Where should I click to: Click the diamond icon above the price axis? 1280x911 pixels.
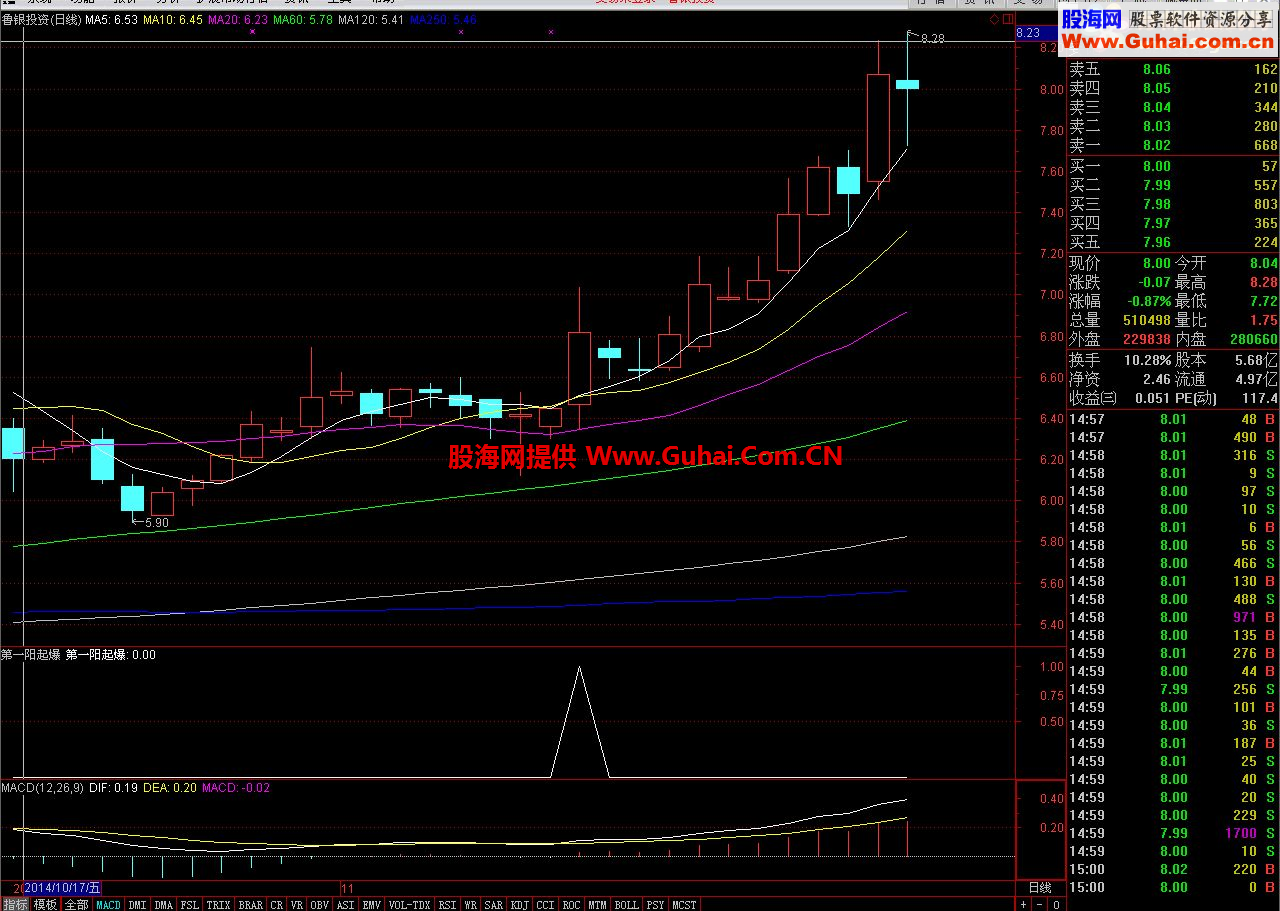coord(995,18)
